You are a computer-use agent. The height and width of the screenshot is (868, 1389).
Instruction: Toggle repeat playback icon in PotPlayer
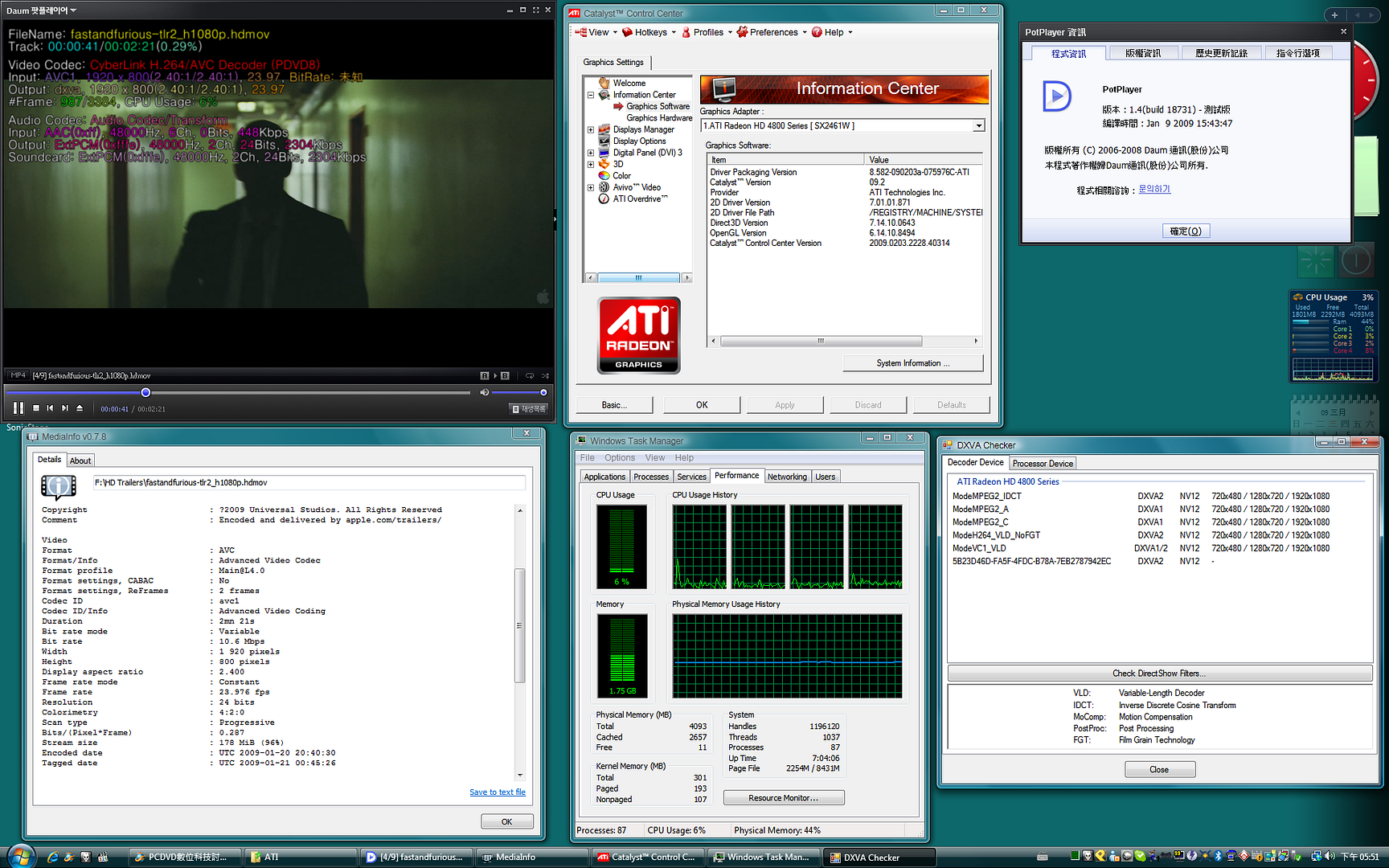click(x=530, y=375)
